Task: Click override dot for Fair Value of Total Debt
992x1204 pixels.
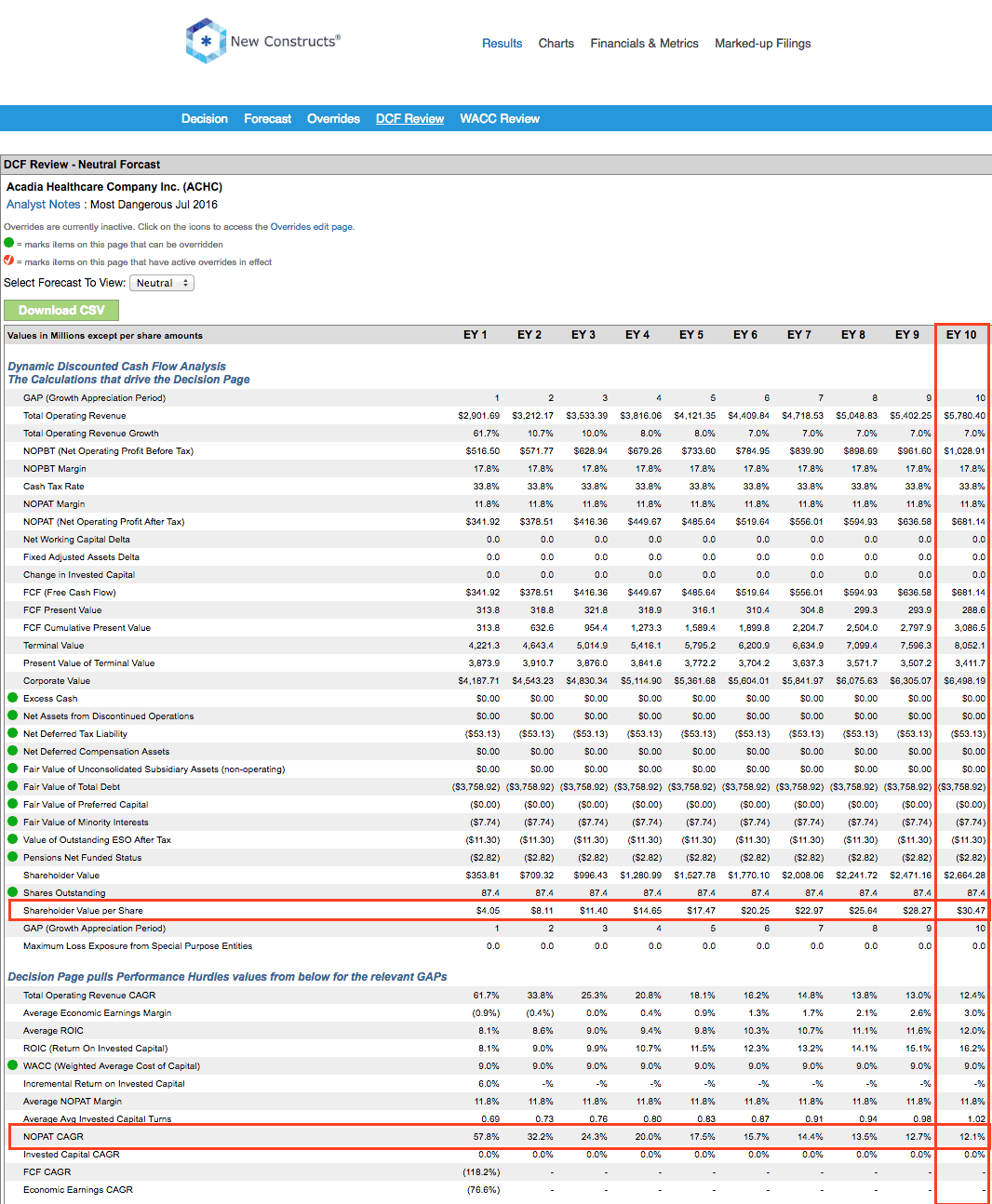Action: 13,786
